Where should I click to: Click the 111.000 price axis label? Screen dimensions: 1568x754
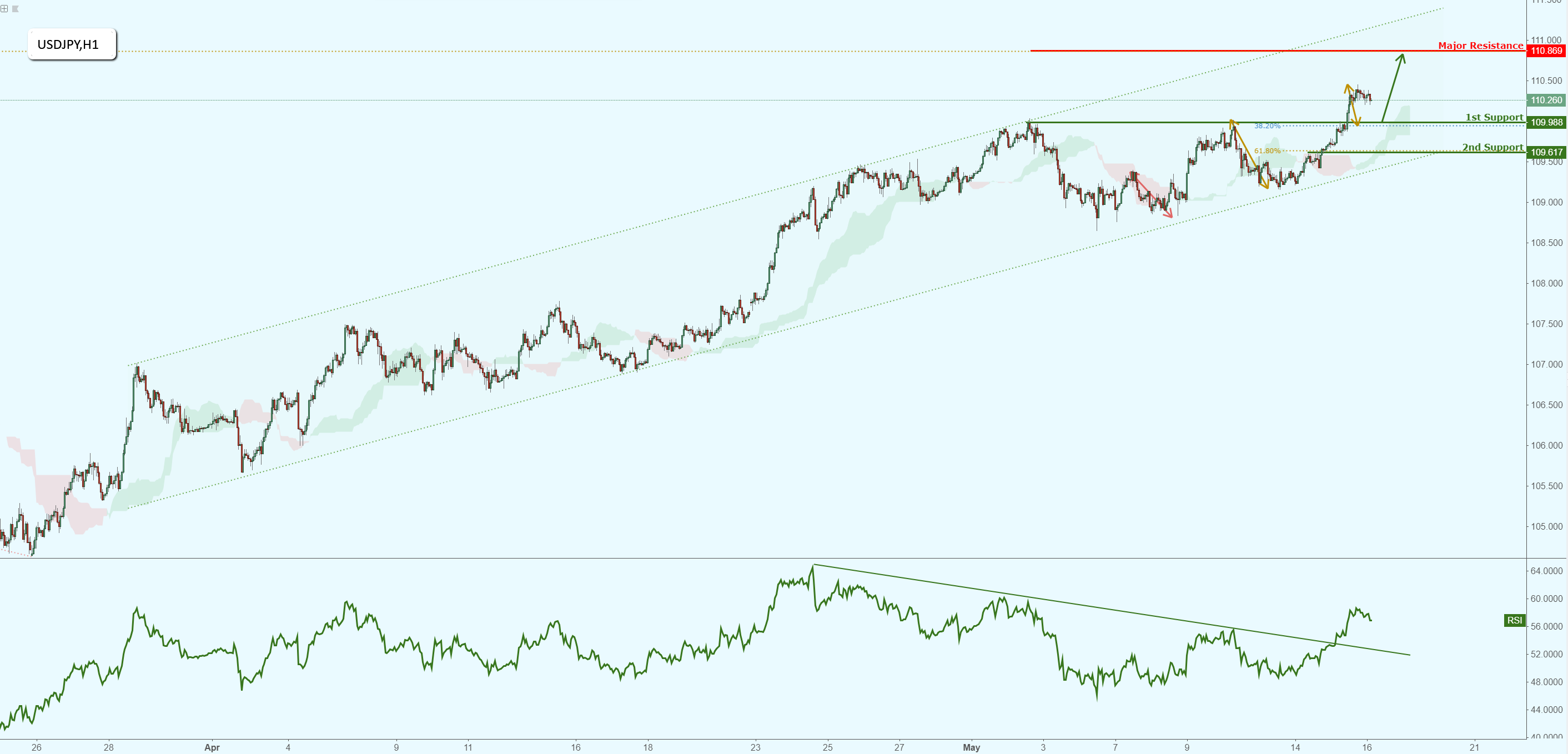[x=1547, y=40]
